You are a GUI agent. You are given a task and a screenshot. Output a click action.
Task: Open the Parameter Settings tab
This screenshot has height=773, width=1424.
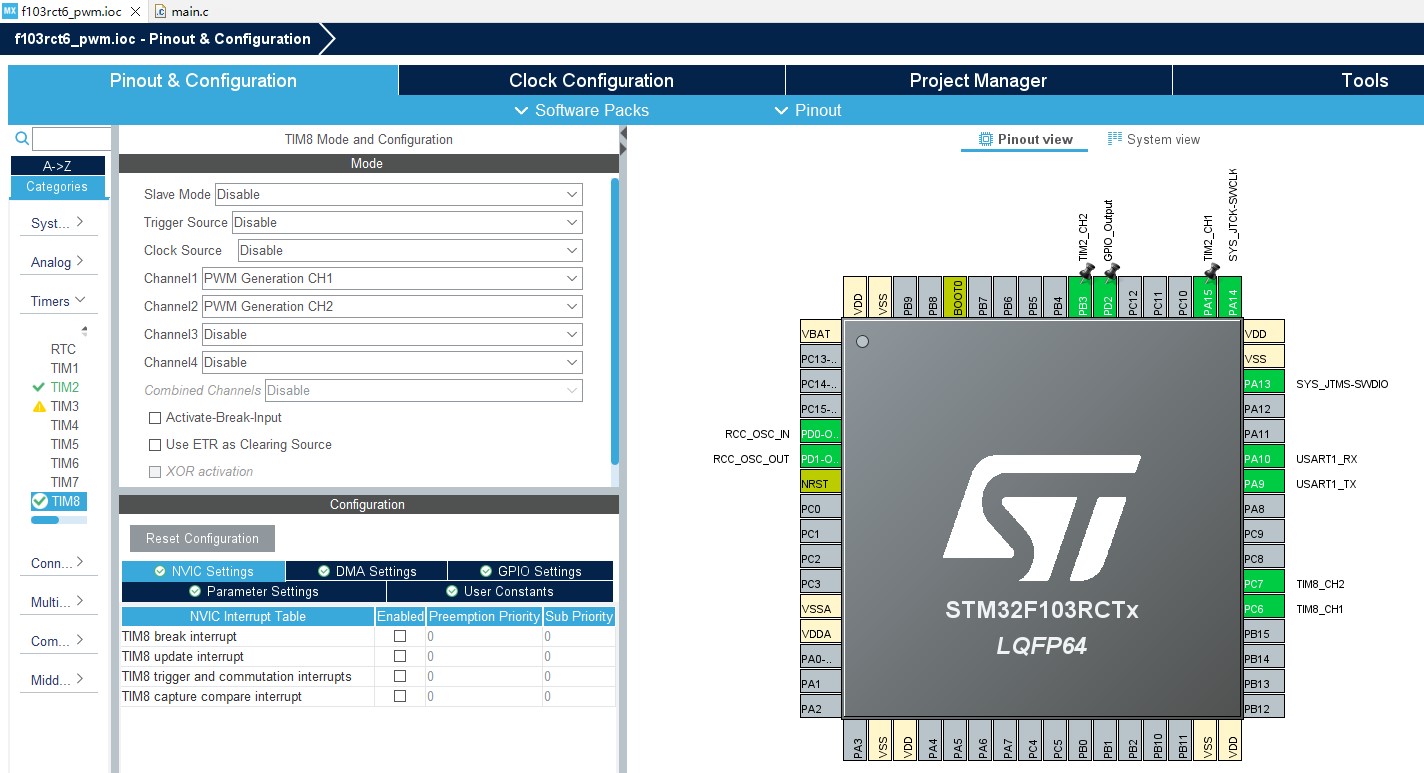[254, 591]
